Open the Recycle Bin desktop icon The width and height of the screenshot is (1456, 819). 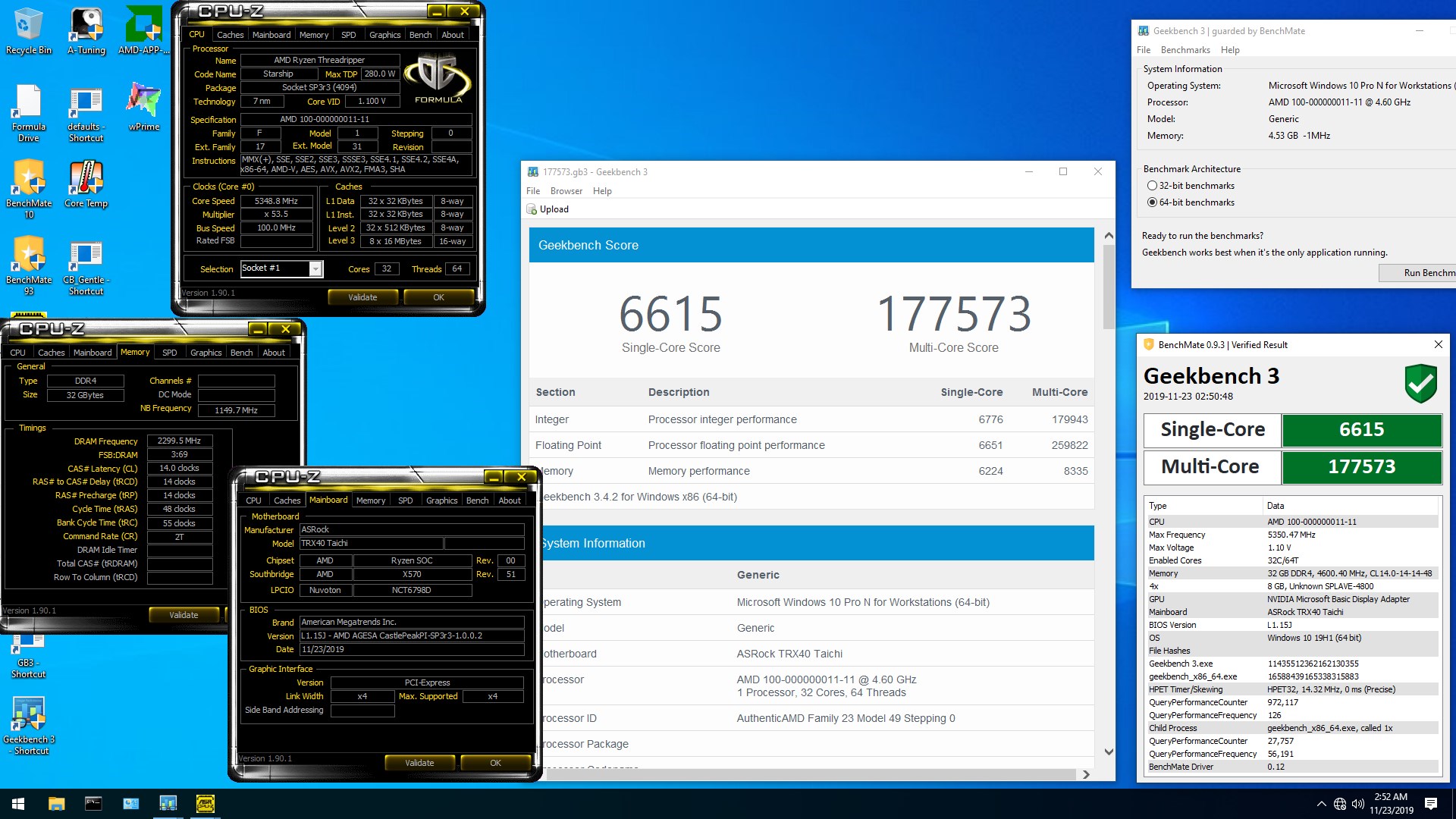[29, 31]
